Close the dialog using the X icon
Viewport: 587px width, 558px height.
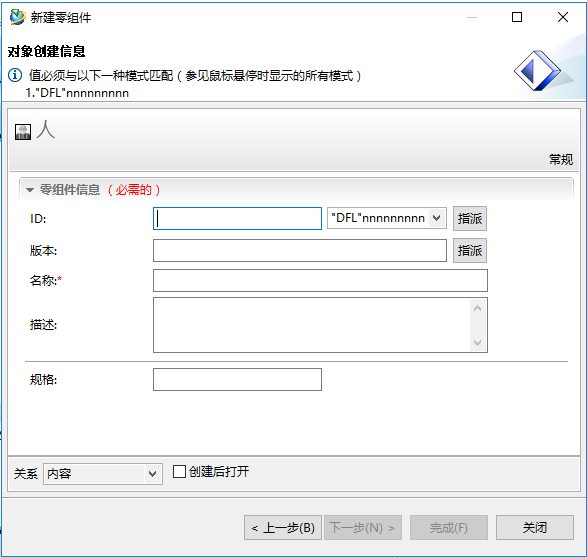click(563, 17)
